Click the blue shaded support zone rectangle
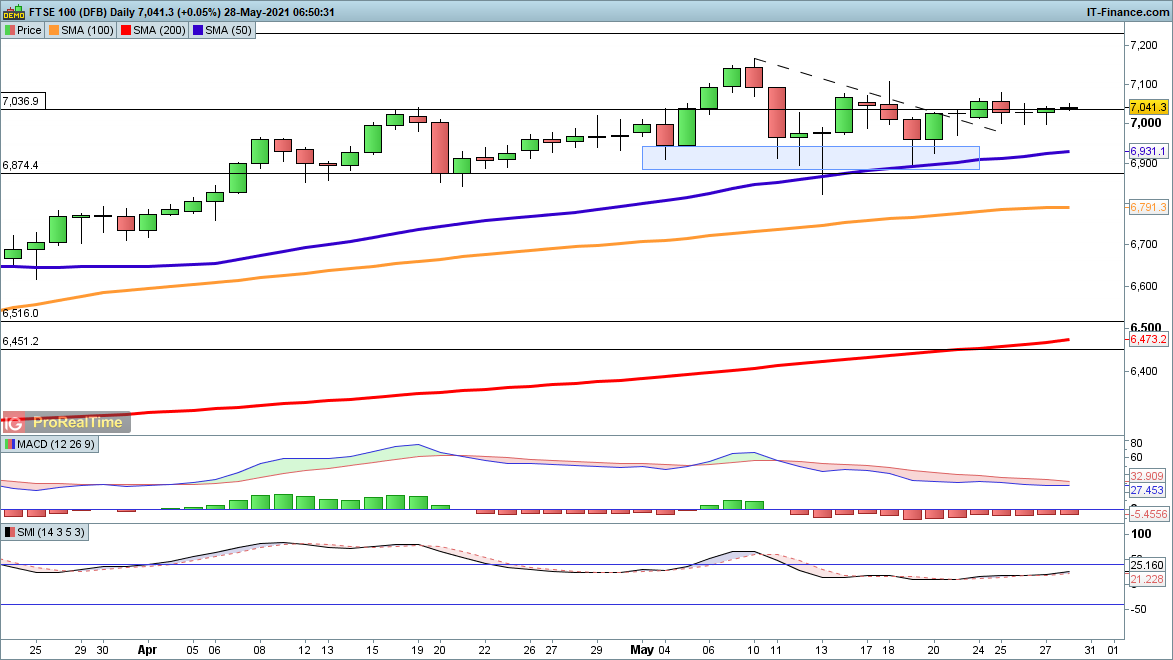This screenshot has height=660, width=1173. point(810,157)
